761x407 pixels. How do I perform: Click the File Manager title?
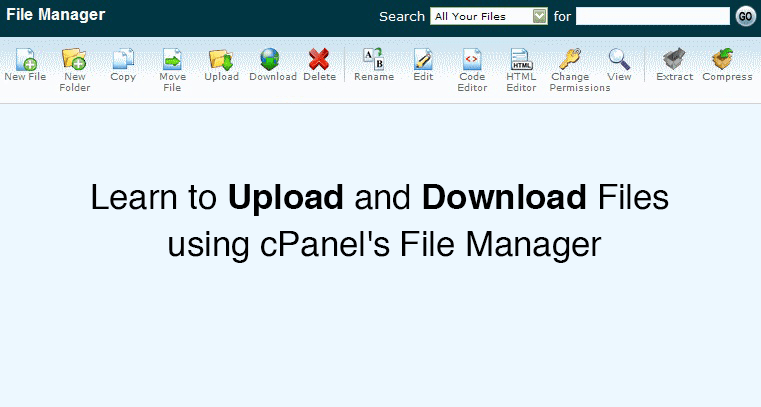[x=55, y=15]
